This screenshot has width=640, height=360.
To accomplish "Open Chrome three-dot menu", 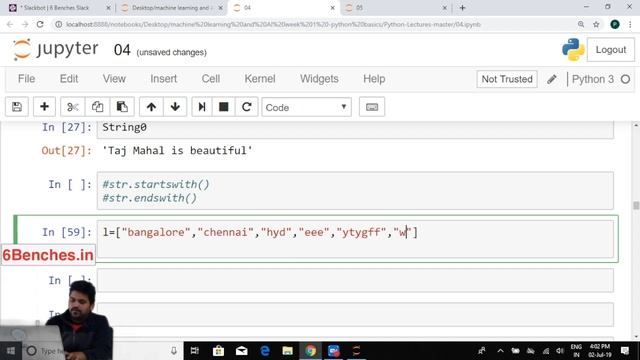I will click(x=631, y=24).
